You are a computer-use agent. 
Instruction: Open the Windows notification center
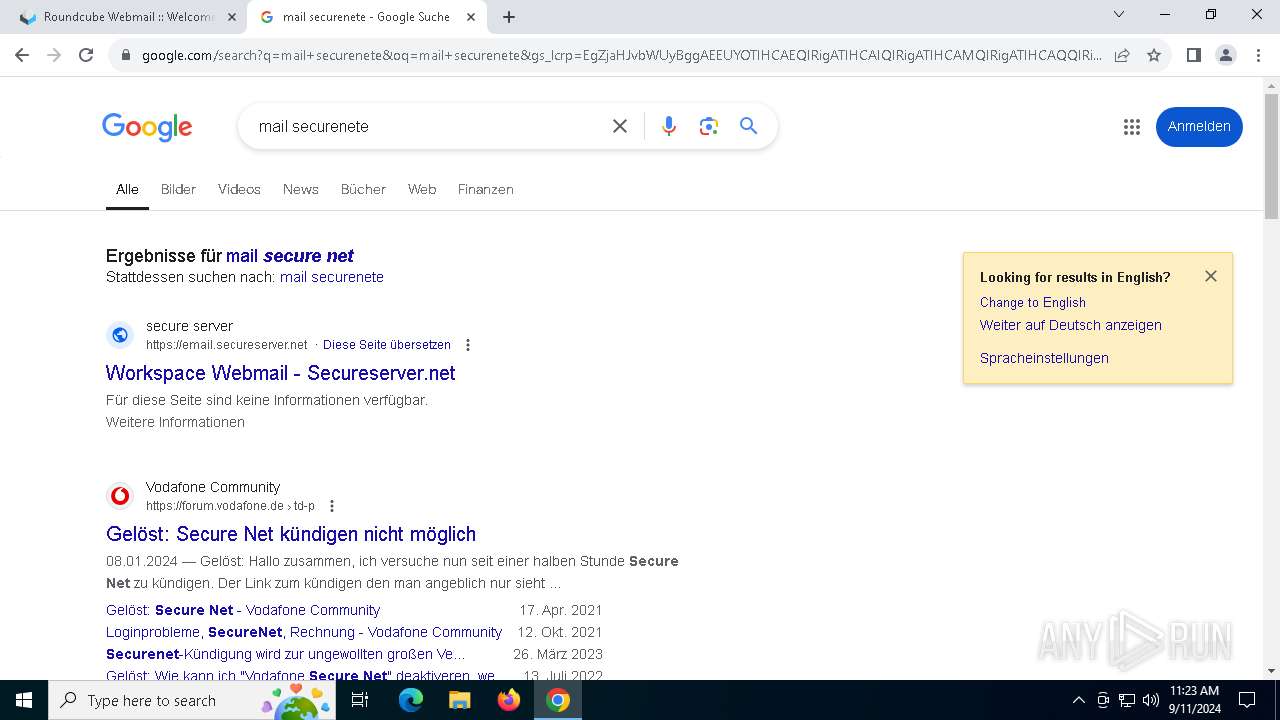1247,700
